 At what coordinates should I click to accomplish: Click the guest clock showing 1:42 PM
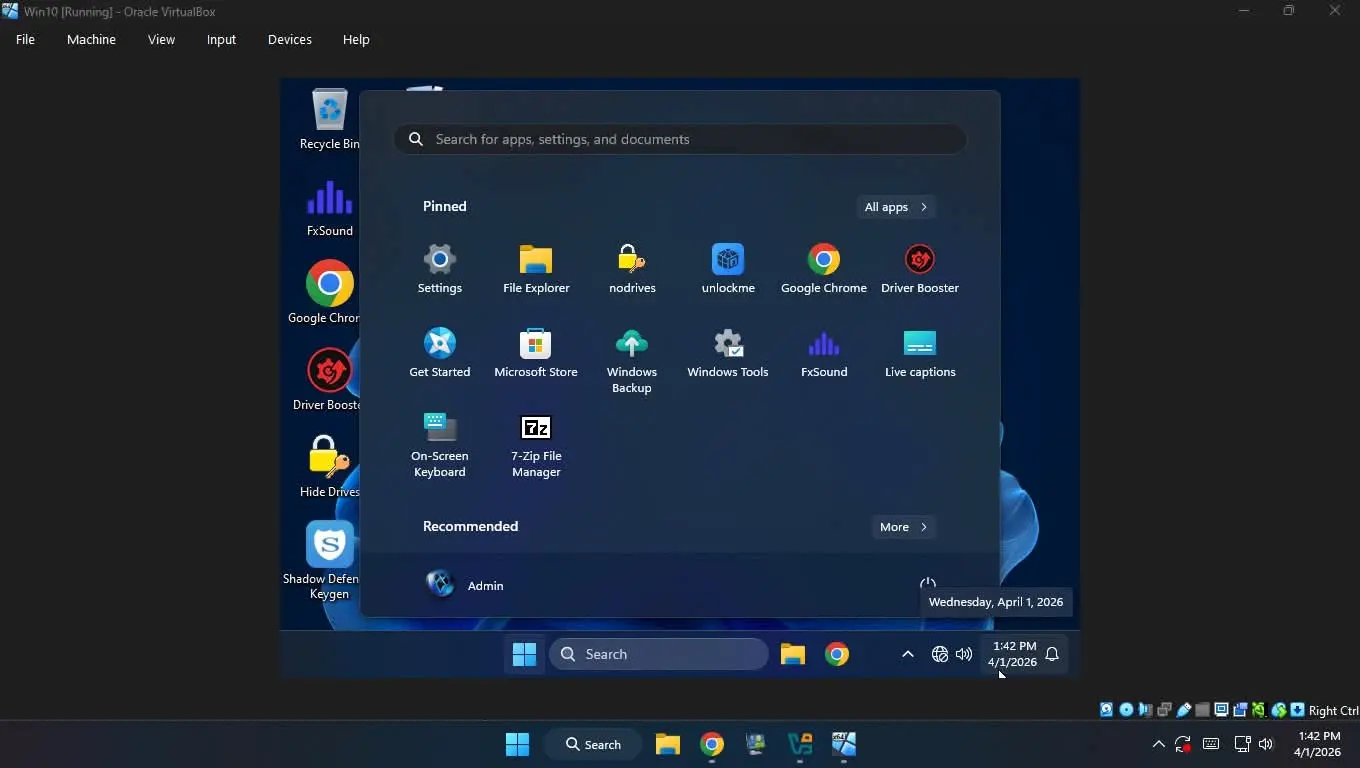(x=1013, y=654)
